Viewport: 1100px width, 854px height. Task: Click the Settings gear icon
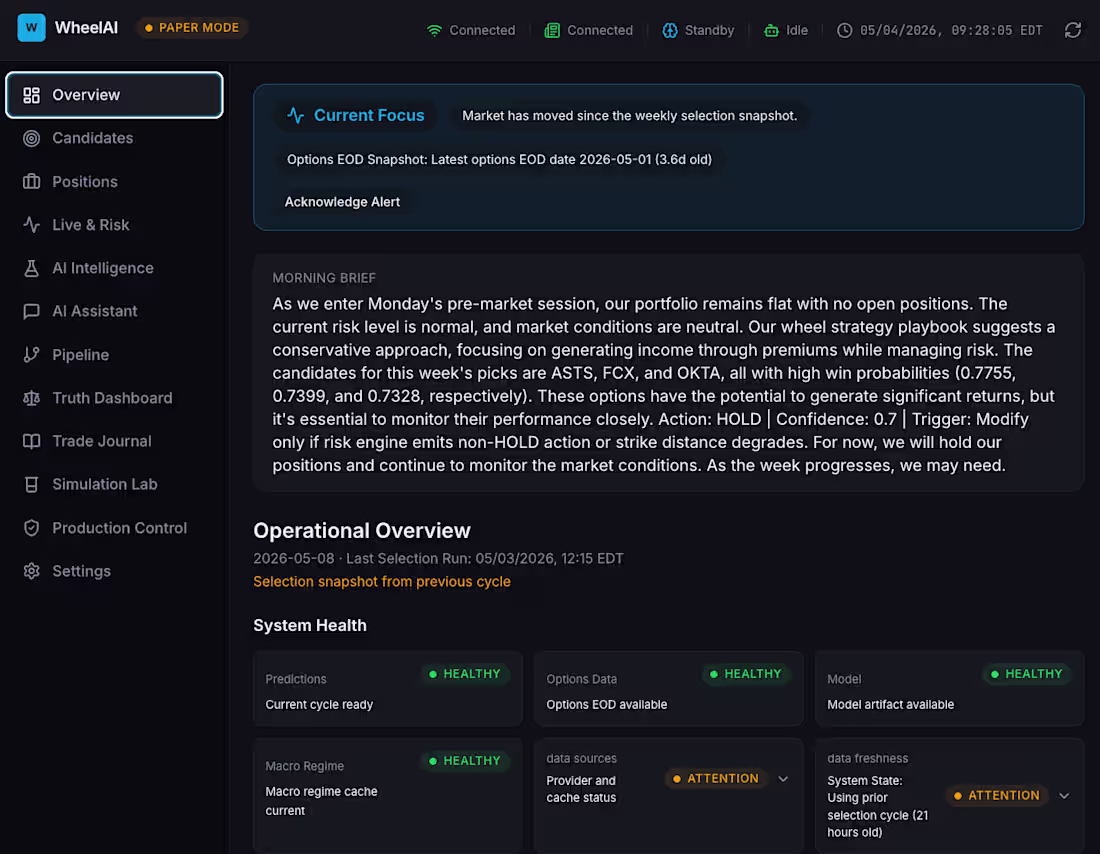[x=32, y=571]
